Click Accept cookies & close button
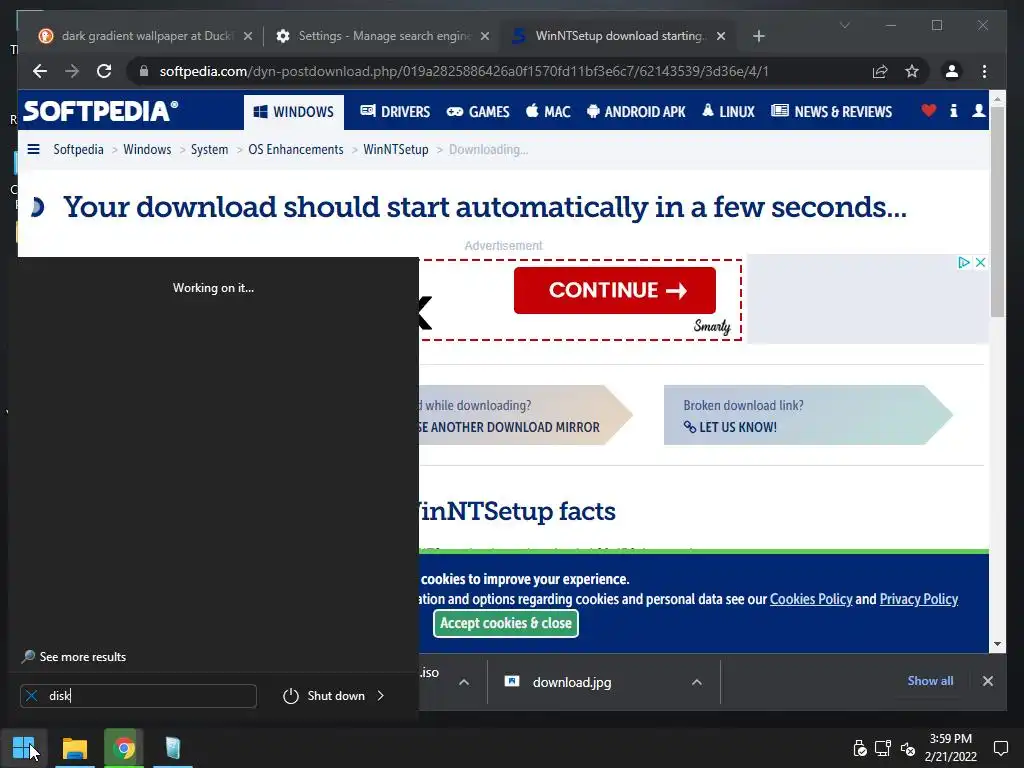Screen dimensions: 1024x768 [505, 623]
